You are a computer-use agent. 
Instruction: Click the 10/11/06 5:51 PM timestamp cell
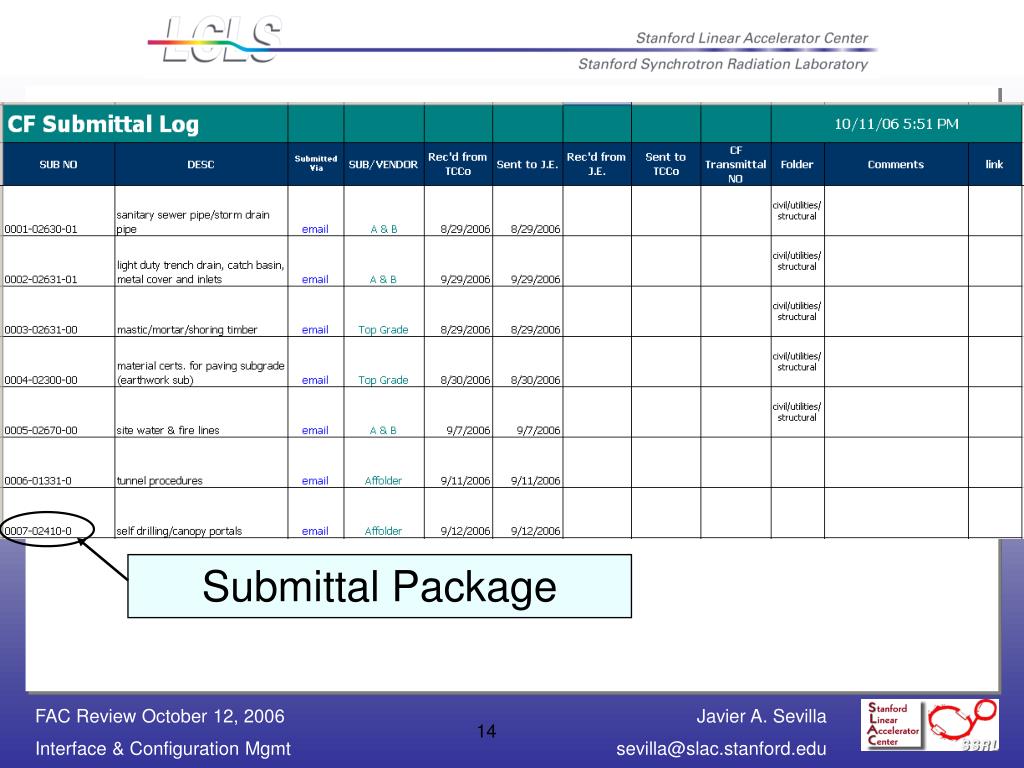(896, 124)
